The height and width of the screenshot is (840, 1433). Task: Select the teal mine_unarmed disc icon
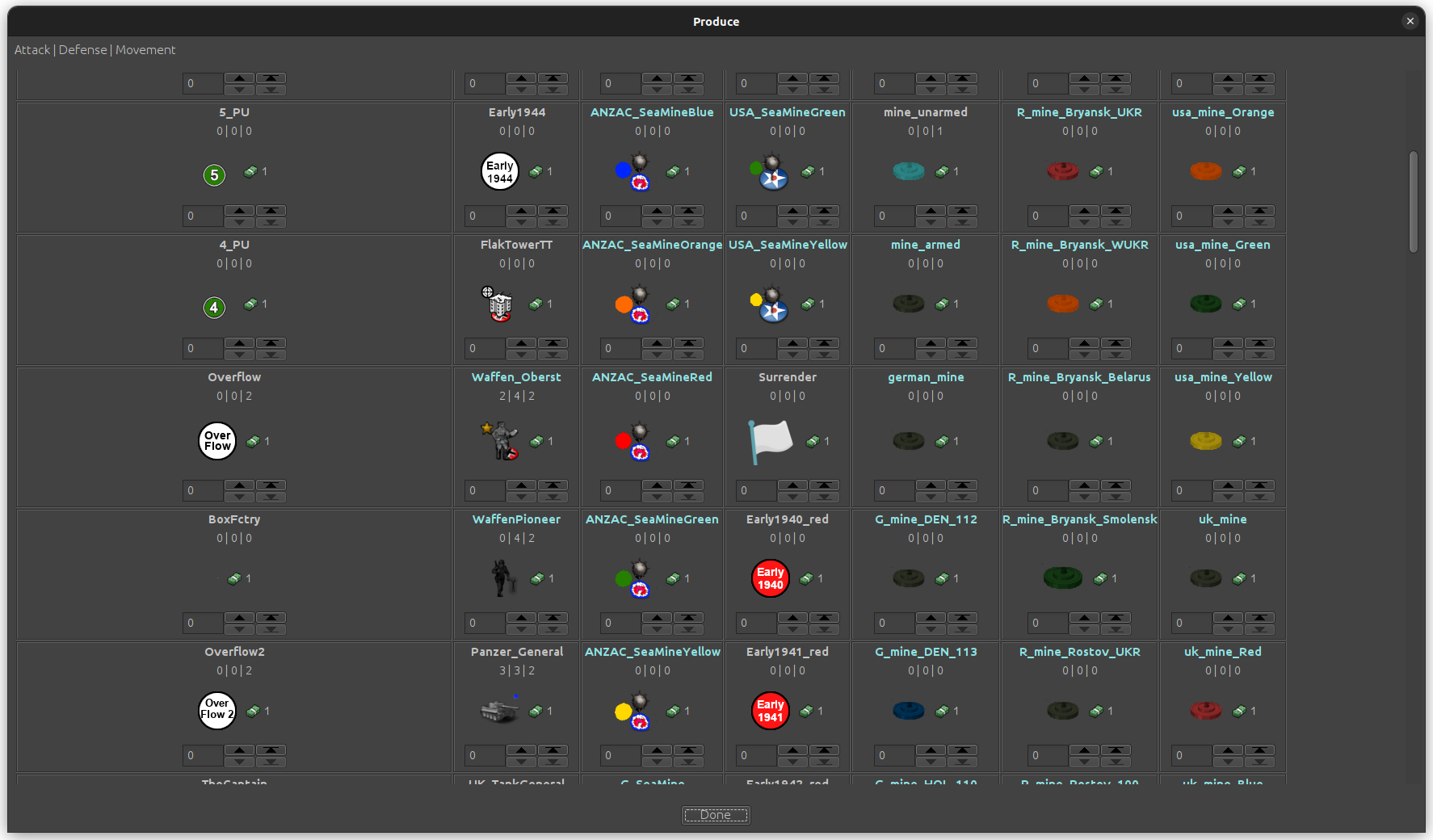(909, 171)
